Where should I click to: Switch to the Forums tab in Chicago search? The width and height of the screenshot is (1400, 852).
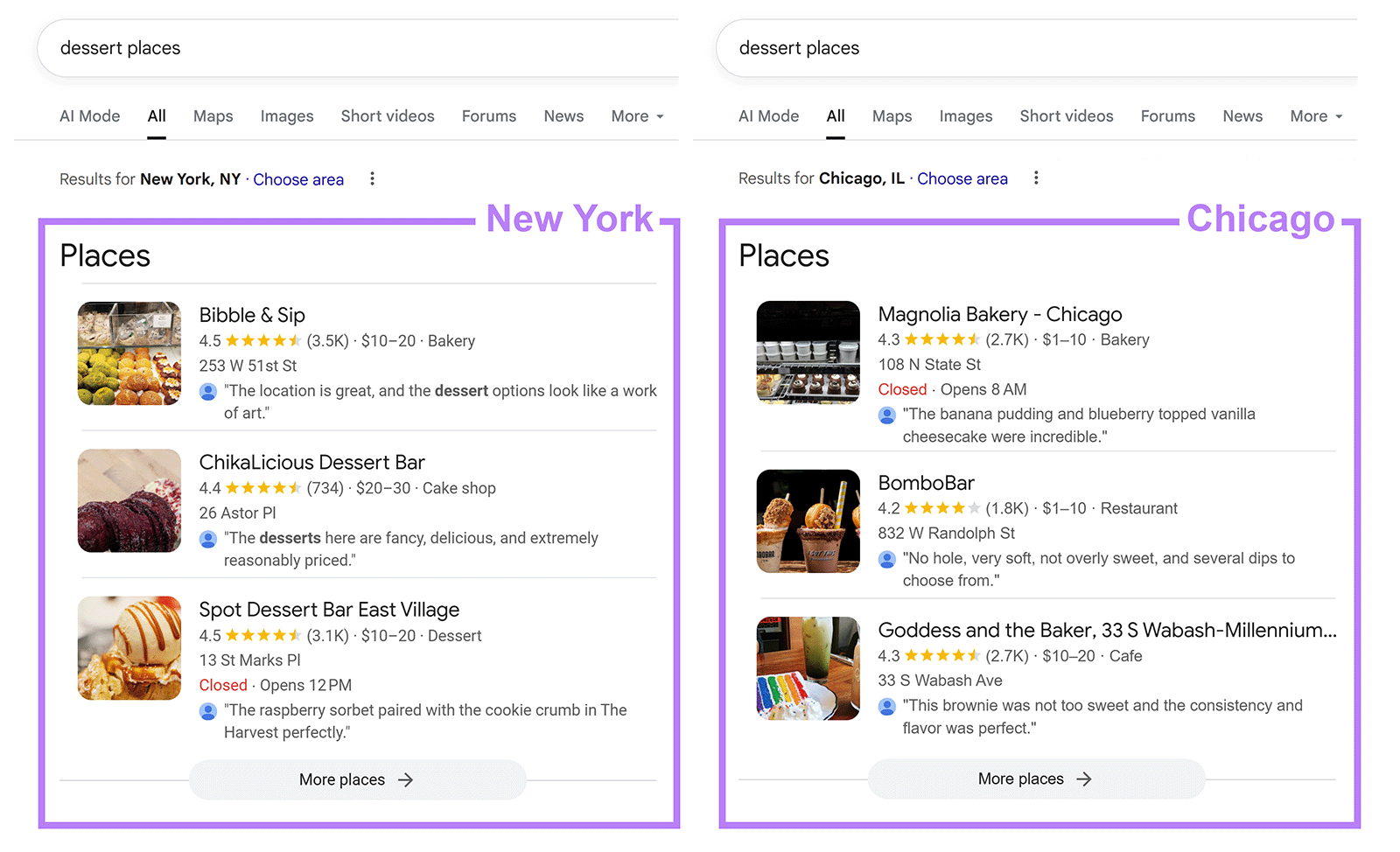point(1168,115)
